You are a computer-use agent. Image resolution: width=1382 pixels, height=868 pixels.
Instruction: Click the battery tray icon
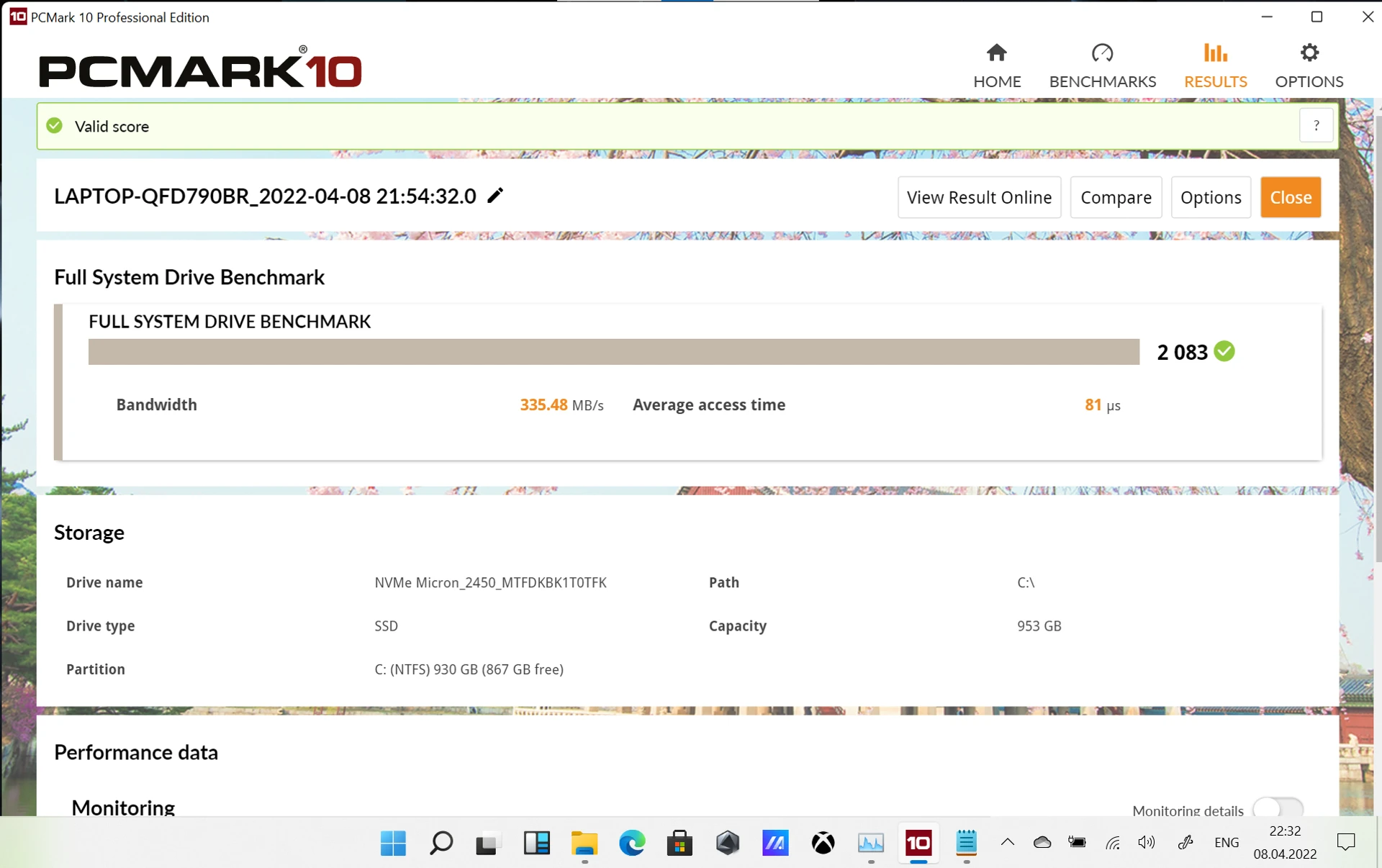click(x=1077, y=842)
